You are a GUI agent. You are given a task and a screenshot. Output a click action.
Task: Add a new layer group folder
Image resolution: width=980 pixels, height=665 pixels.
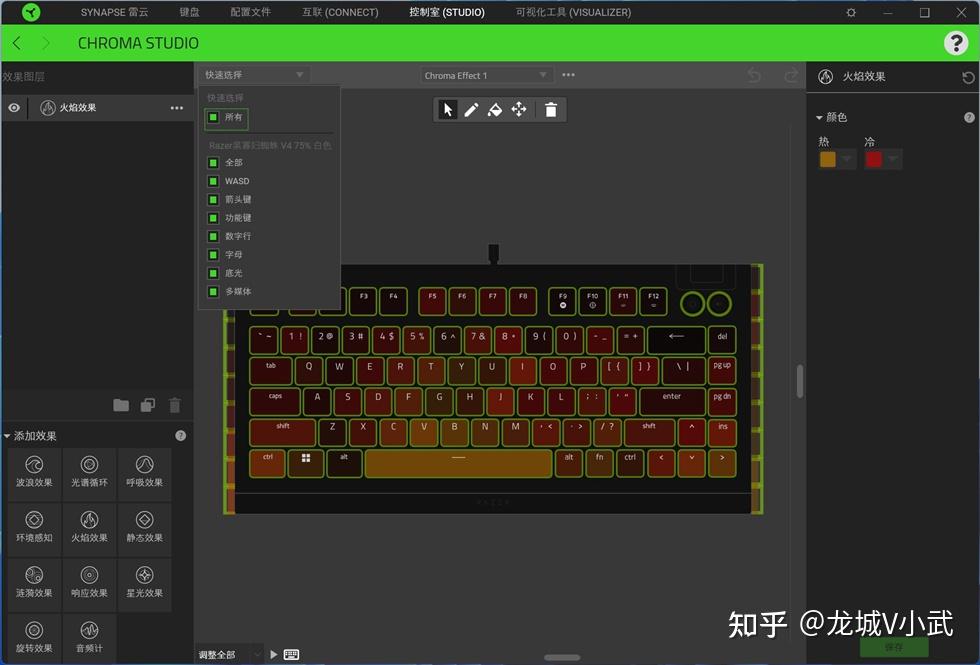[121, 405]
